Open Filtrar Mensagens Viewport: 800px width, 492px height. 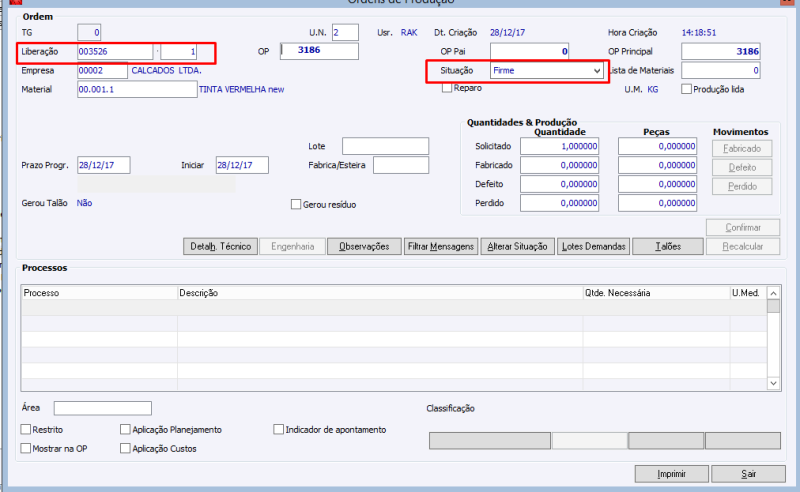[441, 247]
